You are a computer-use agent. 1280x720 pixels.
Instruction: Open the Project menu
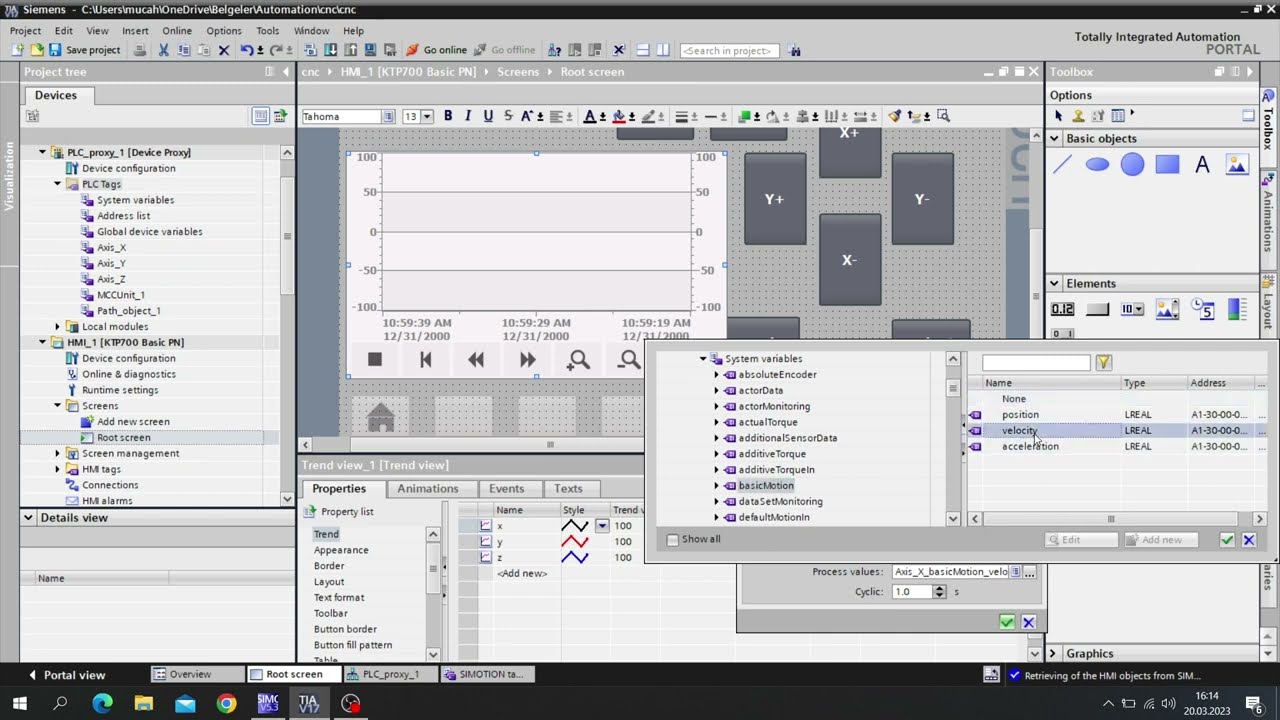(x=26, y=31)
